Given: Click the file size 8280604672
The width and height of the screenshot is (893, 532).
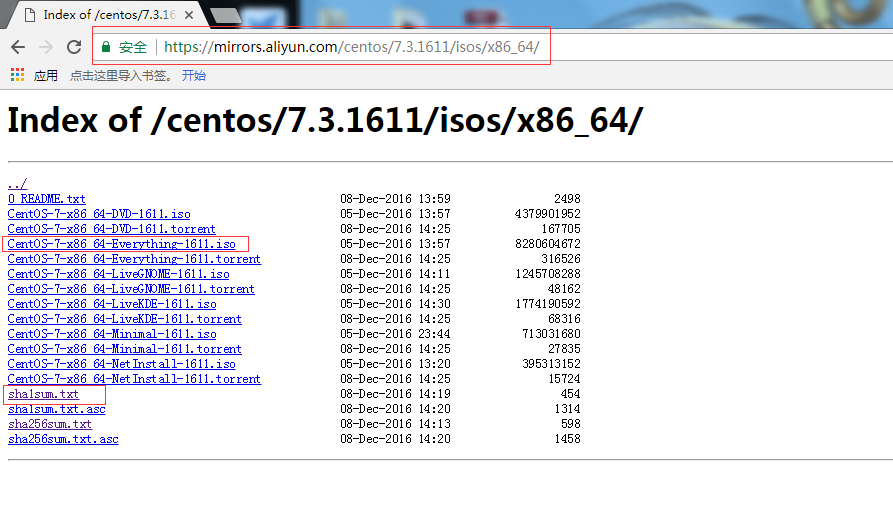Looking at the screenshot, I should [x=548, y=244].
